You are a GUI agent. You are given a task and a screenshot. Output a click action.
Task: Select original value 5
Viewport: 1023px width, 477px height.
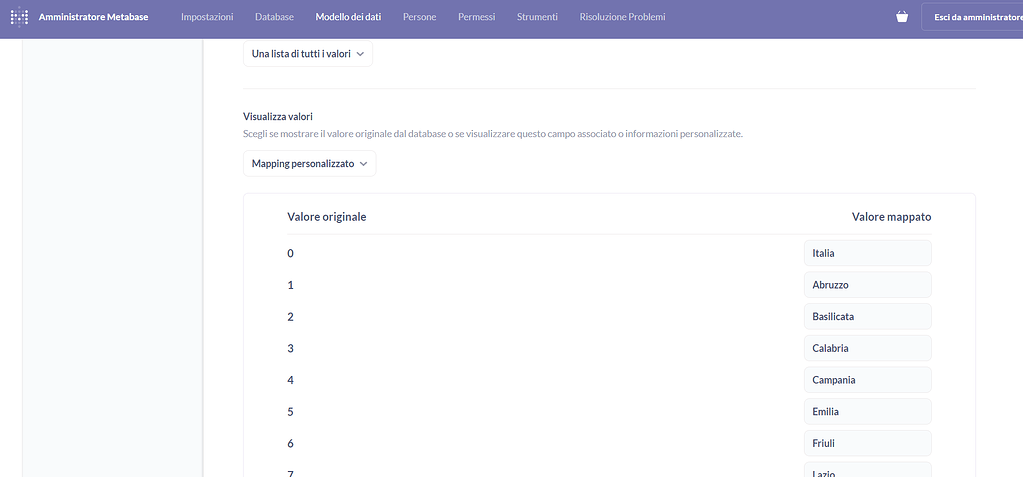click(x=290, y=412)
